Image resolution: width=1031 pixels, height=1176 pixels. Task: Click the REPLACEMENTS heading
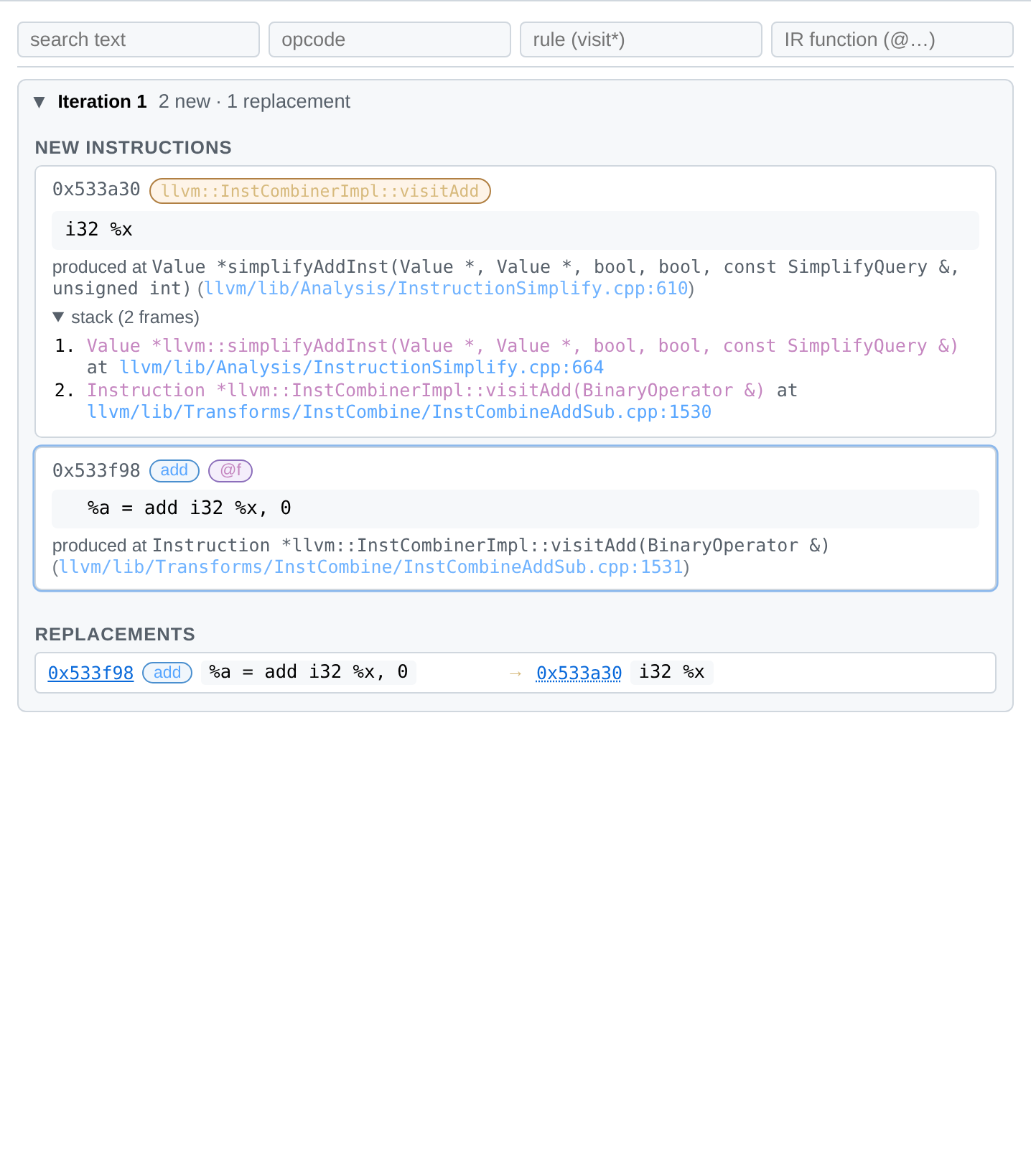[115, 635]
